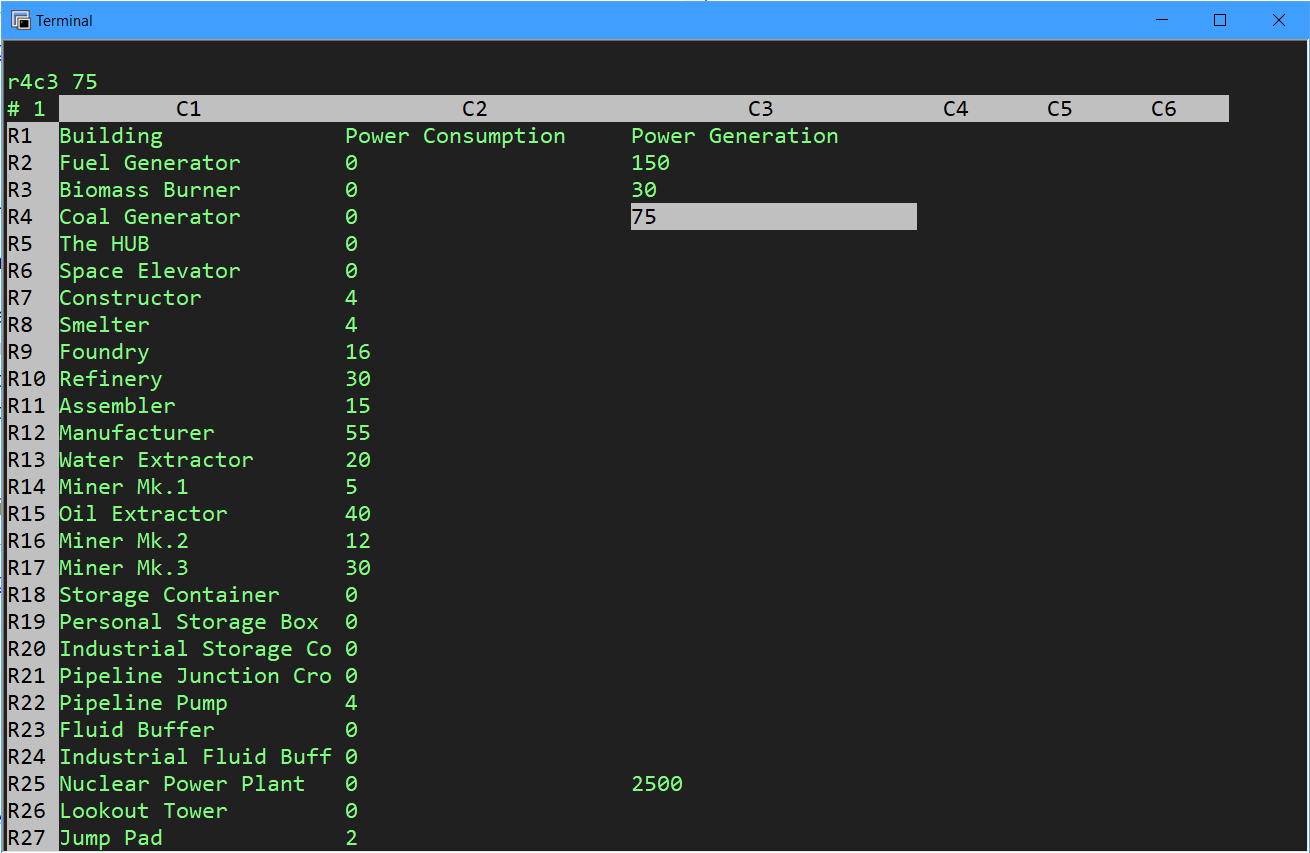This screenshot has width=1310, height=853.
Task: Maximize the Terminal window
Action: pyautogui.click(x=1220, y=20)
